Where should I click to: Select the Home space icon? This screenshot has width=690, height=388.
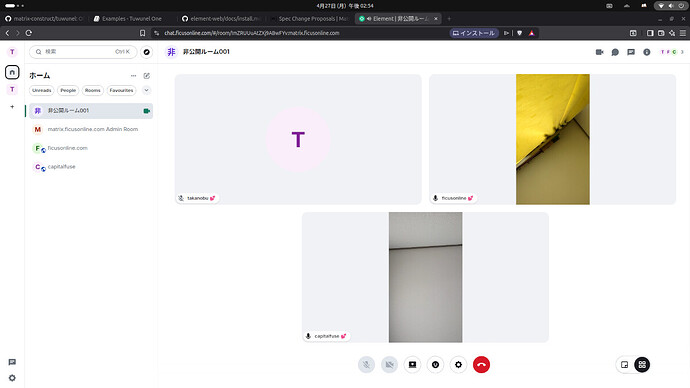(12, 72)
